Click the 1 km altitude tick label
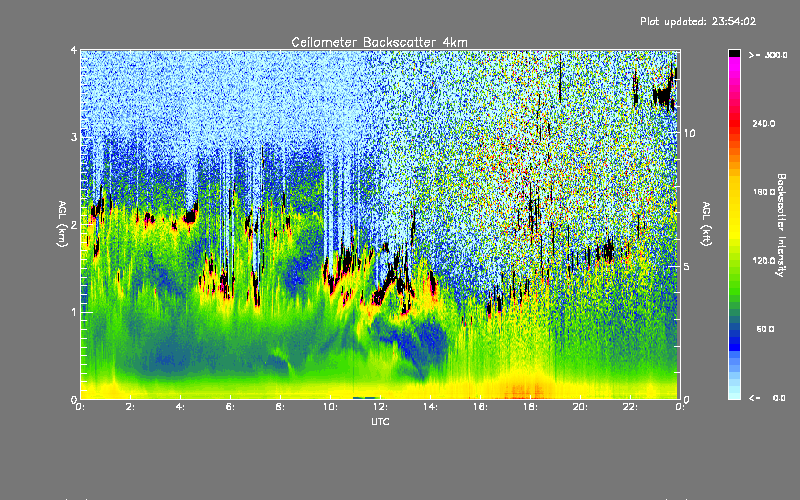 point(74,312)
